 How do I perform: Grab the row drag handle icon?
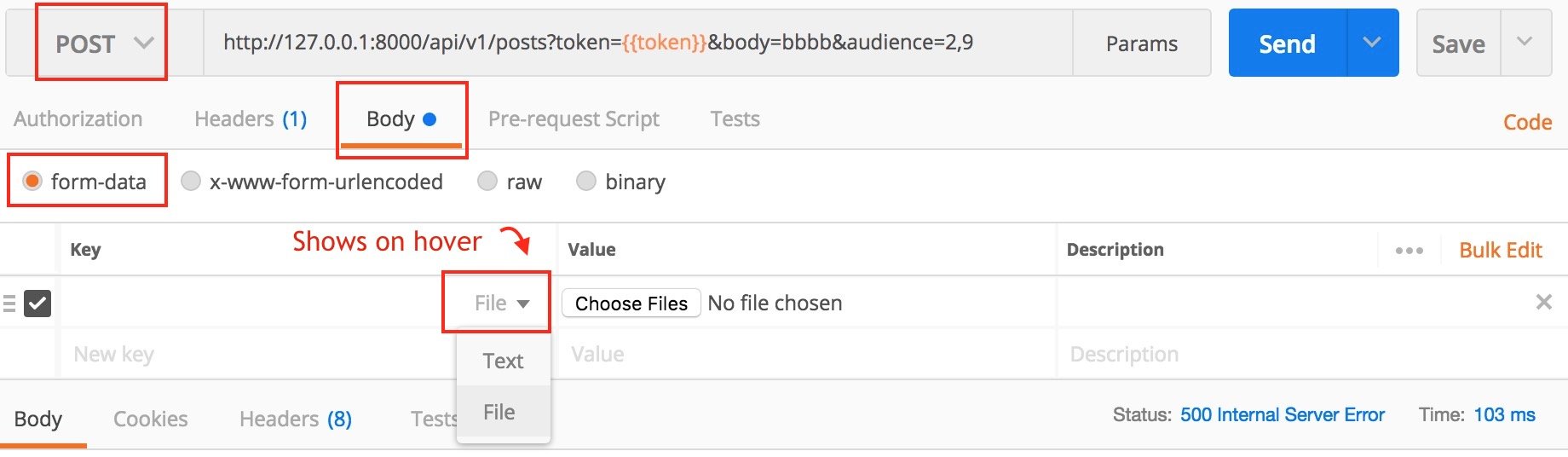pos(10,304)
